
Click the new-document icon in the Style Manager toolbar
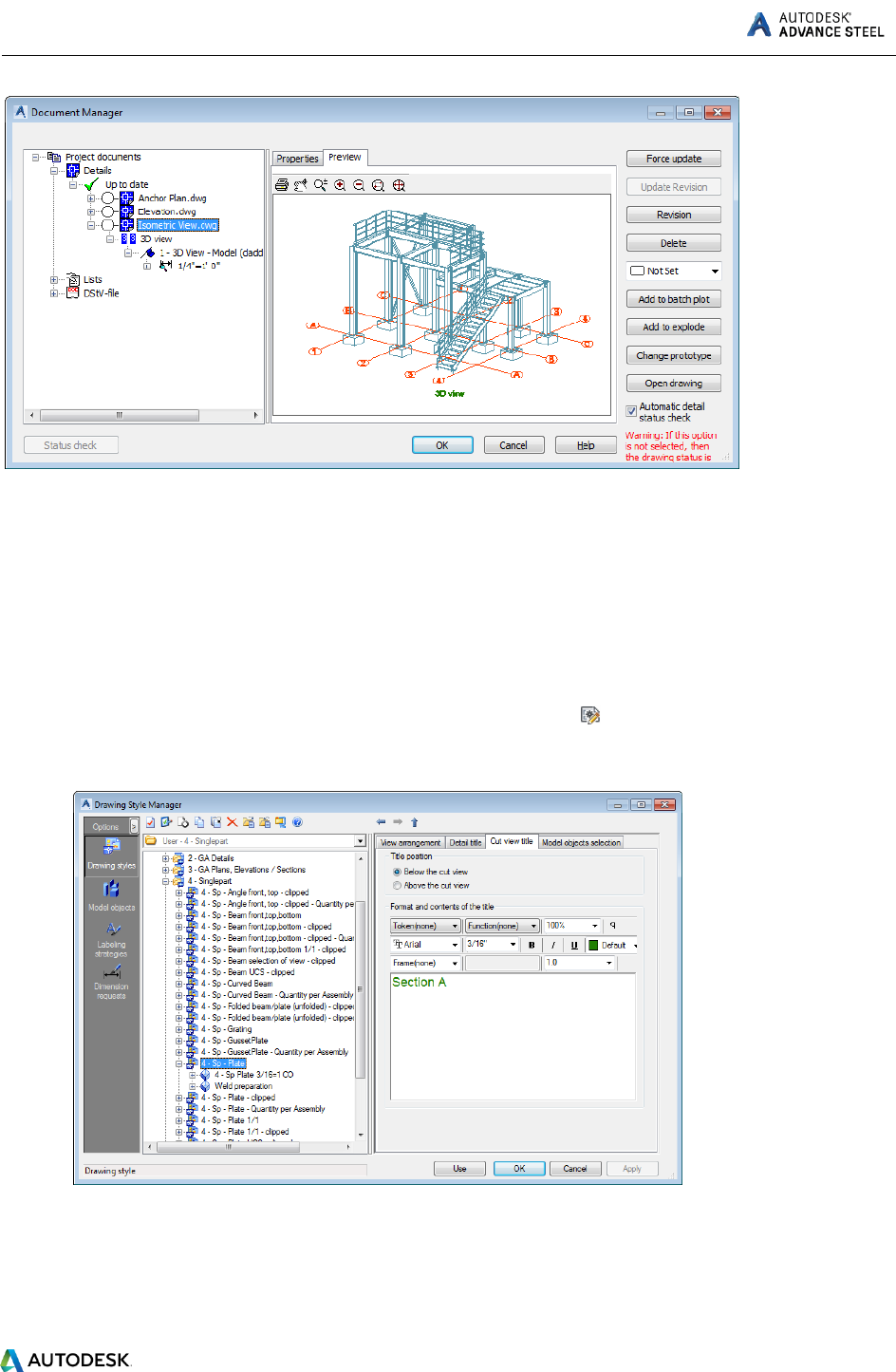[x=183, y=822]
